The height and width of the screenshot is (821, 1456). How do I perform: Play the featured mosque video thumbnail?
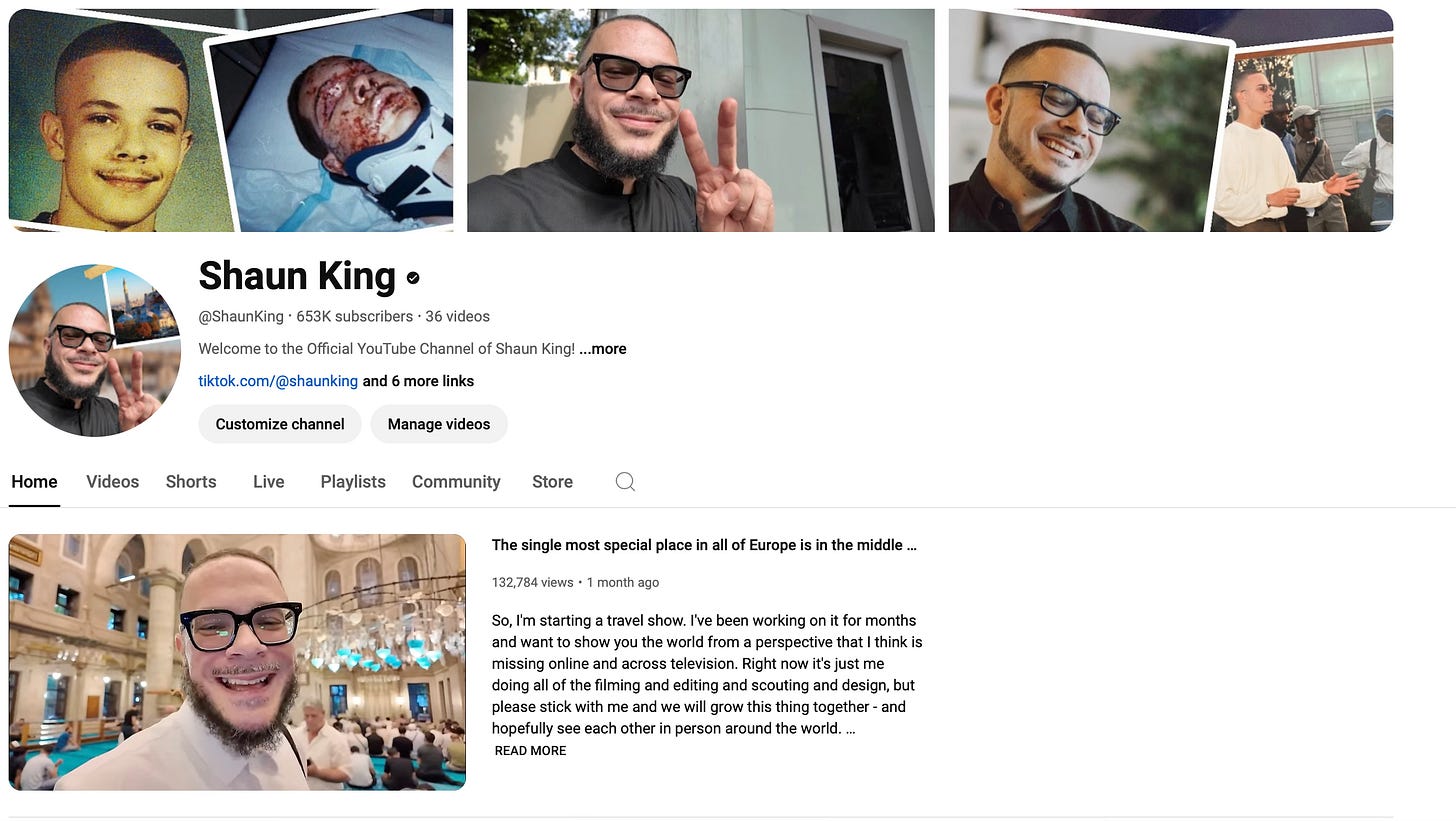tap(237, 662)
